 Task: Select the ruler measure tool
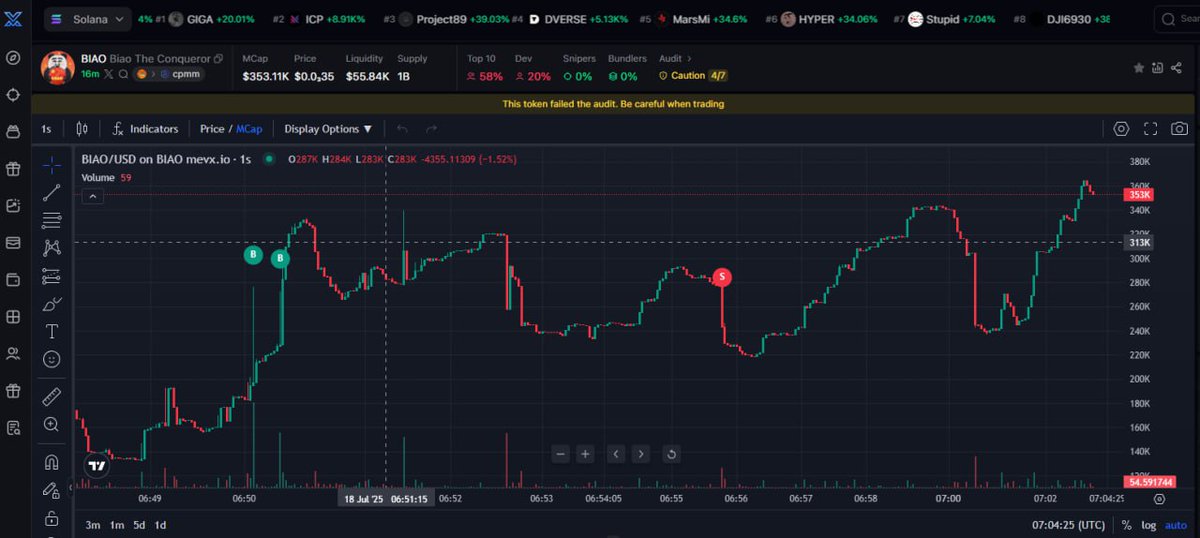52,397
